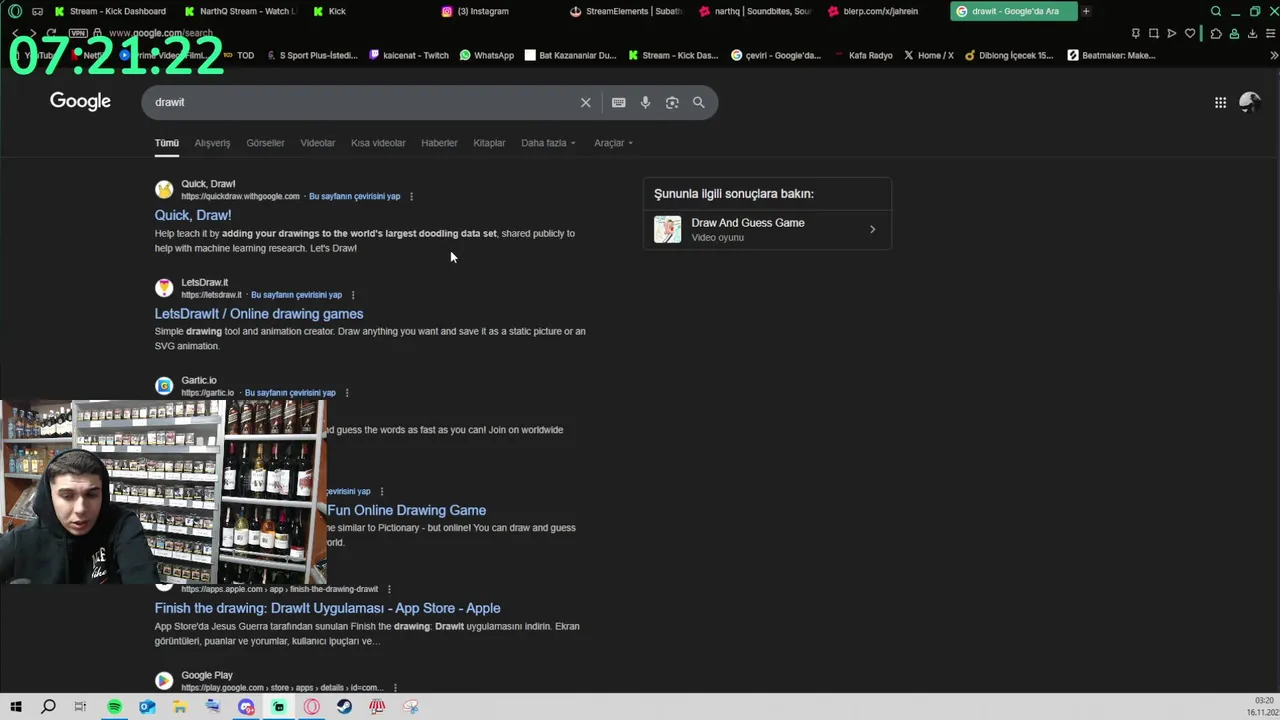The width and height of the screenshot is (1280, 720).
Task: Open Finish the drawing: DrawIt App Store link
Action: click(328, 608)
